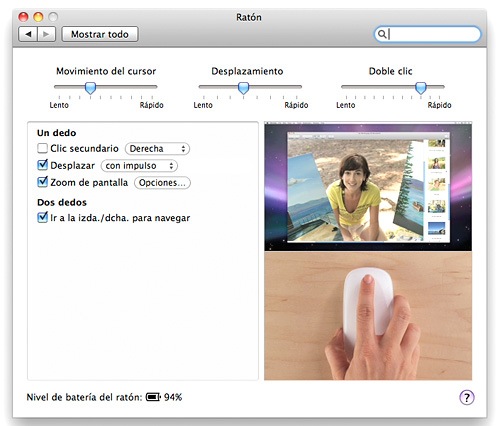Image resolution: width=500 pixels, height=426 pixels.
Task: Adjust the Movimiento del cursor slider handle
Action: [x=90, y=88]
